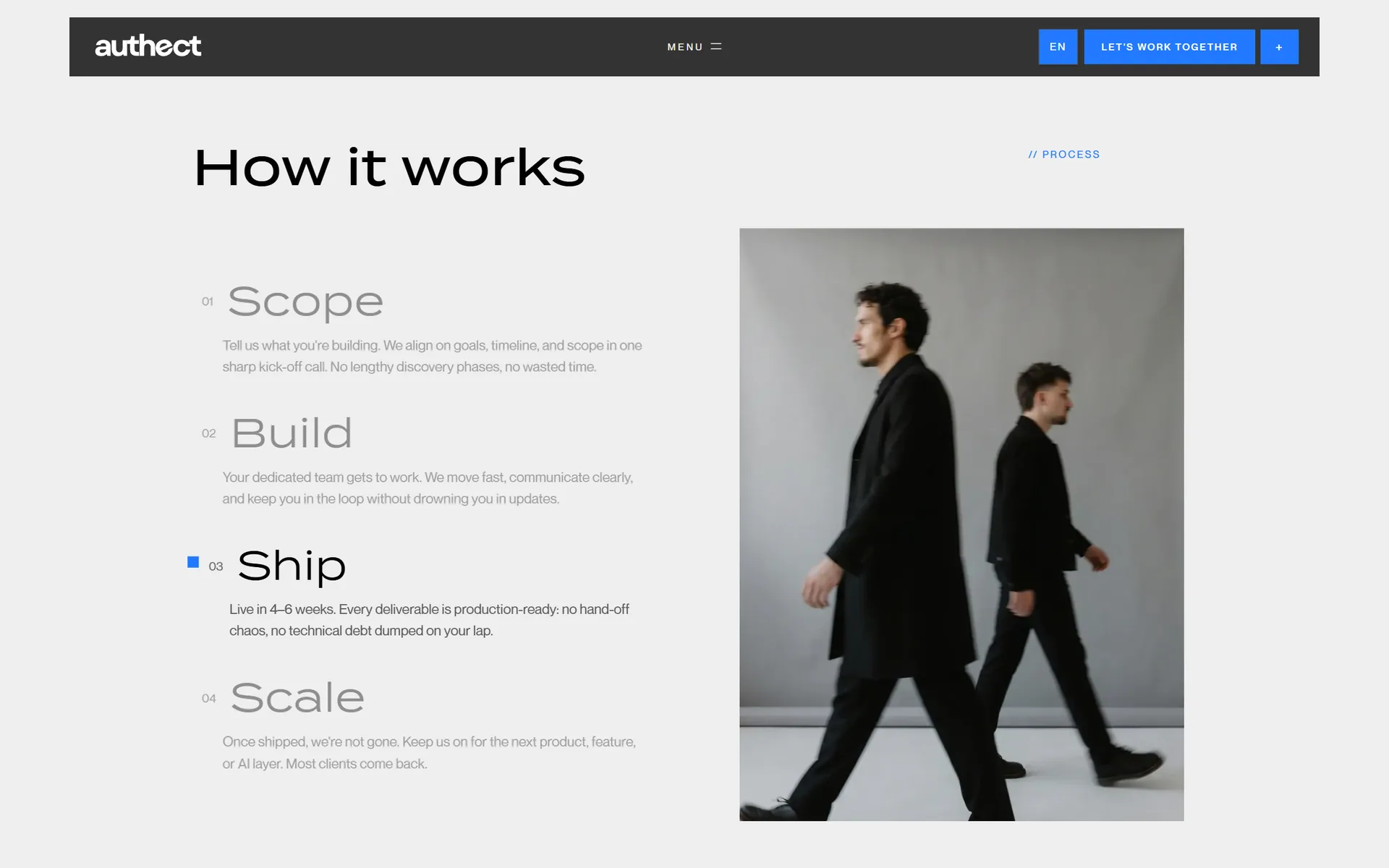Click the step number 04

coord(209,698)
